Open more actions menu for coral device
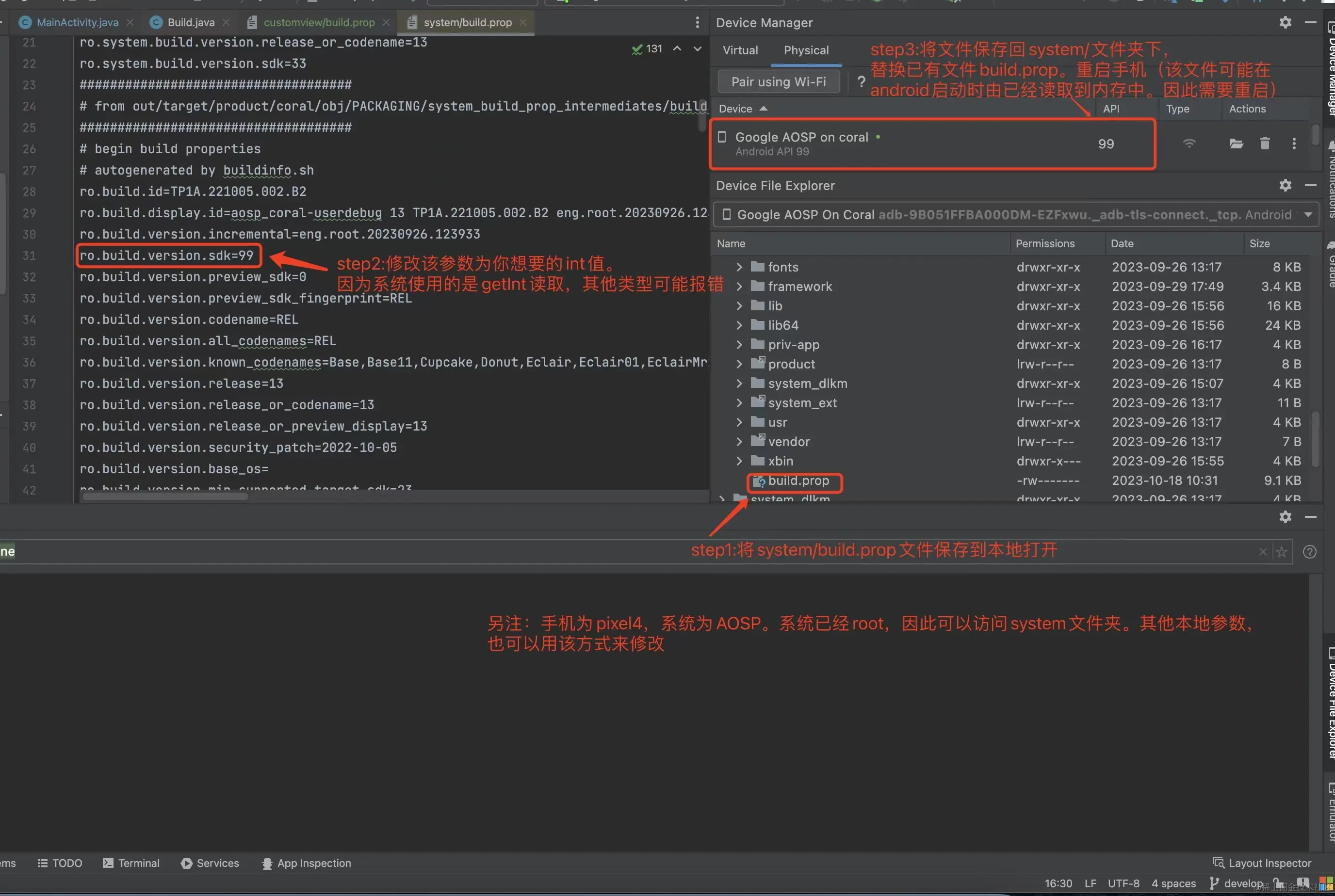1335x896 pixels. [1294, 144]
